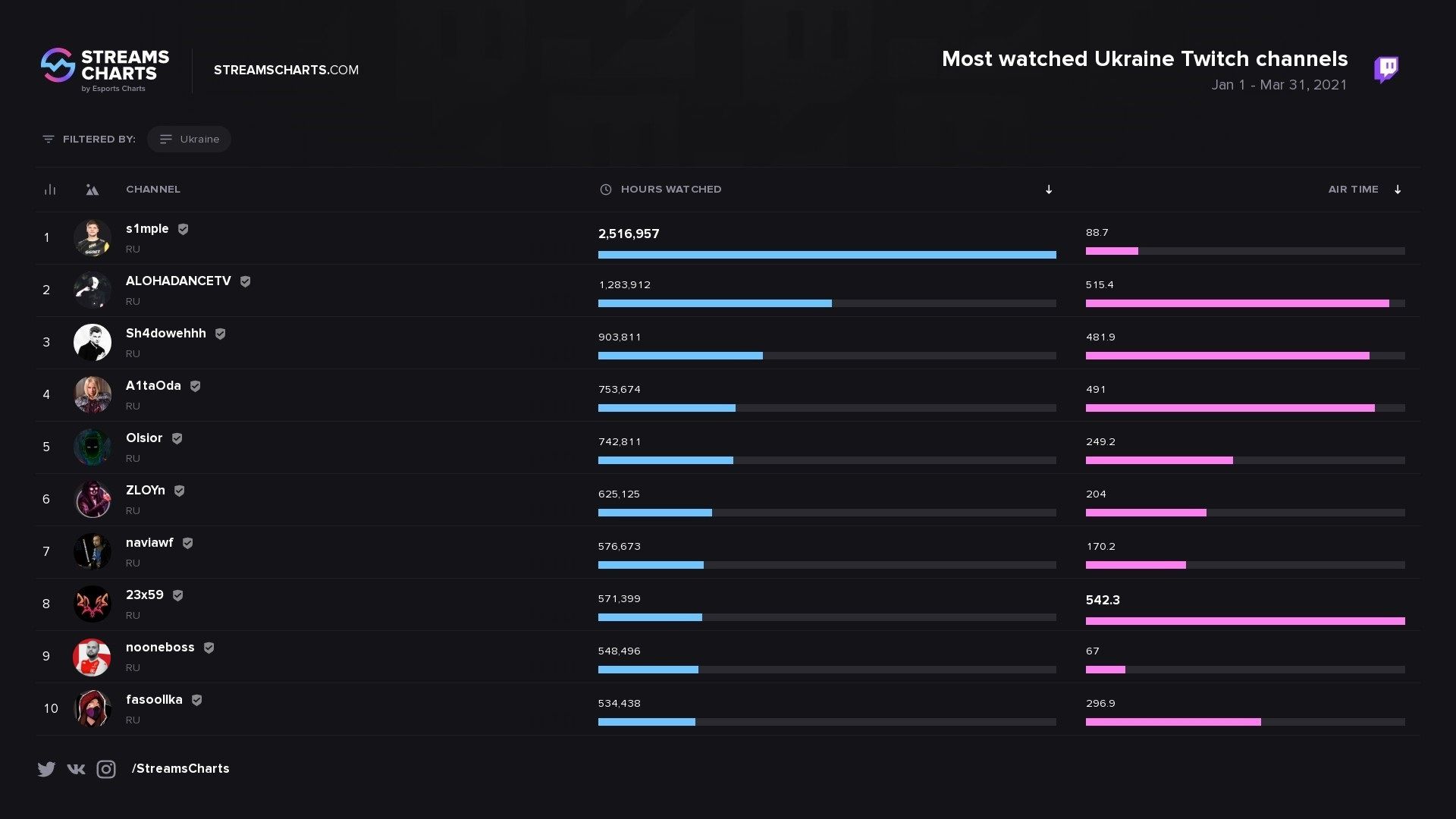Select the 2,516,957 hours watched value

(x=629, y=234)
